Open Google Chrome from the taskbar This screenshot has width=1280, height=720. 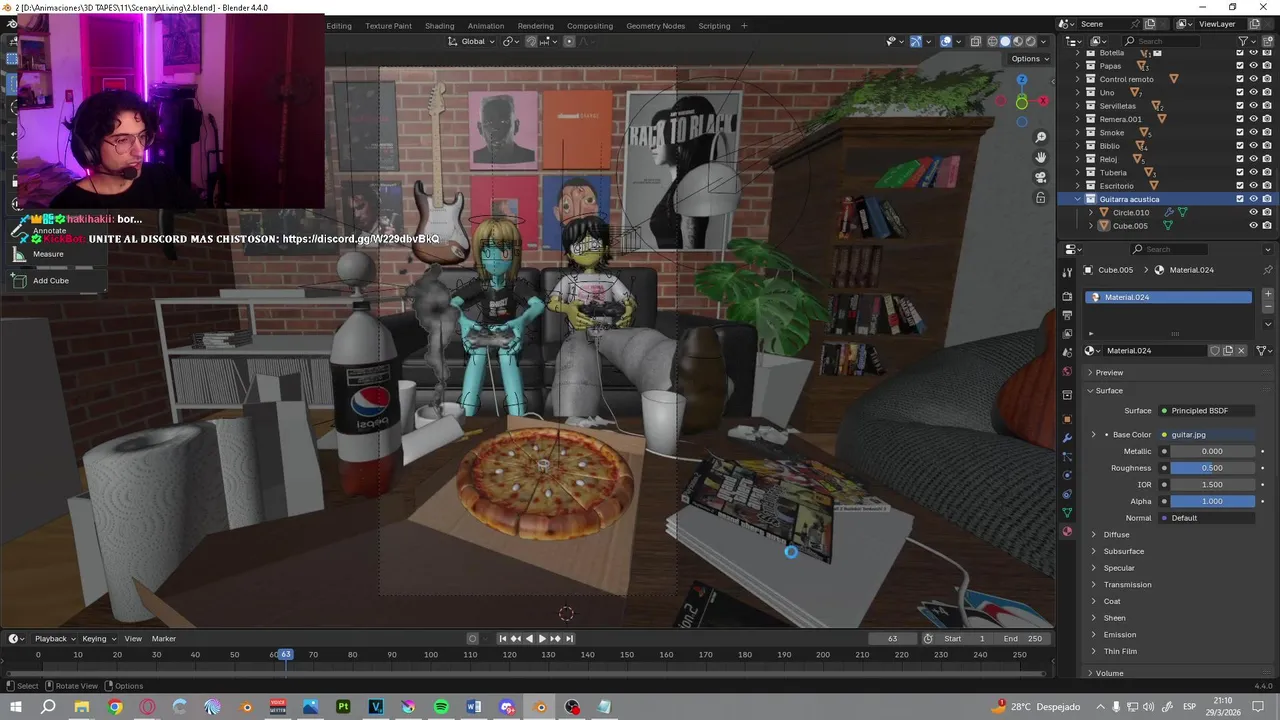(x=115, y=707)
